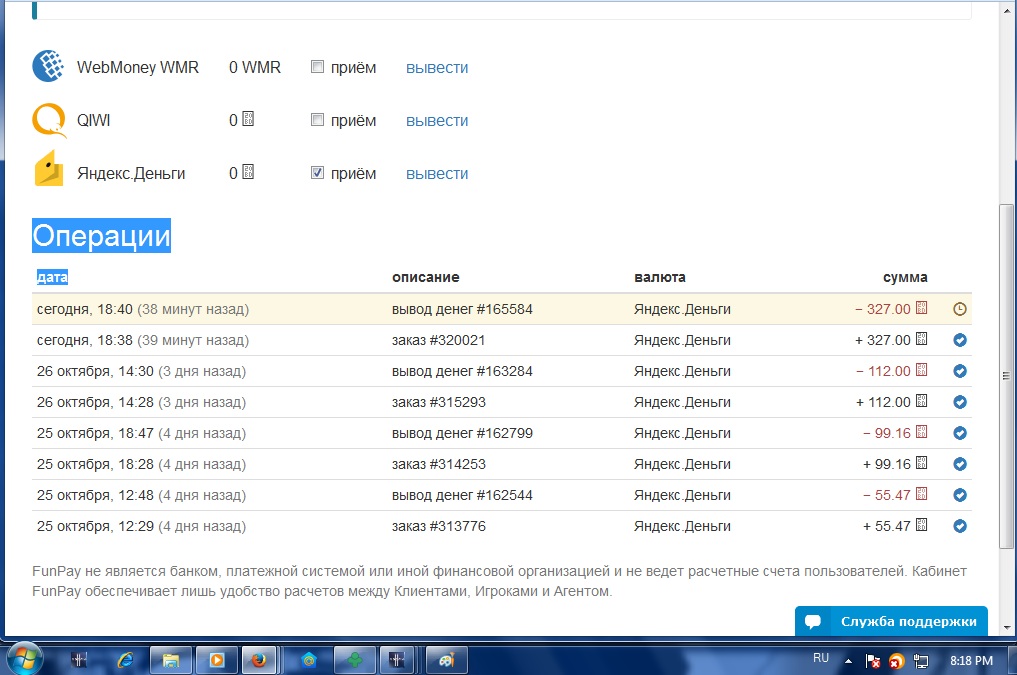
Task: Click the Яндекс.Деньги wallet icon
Action: 49,169
